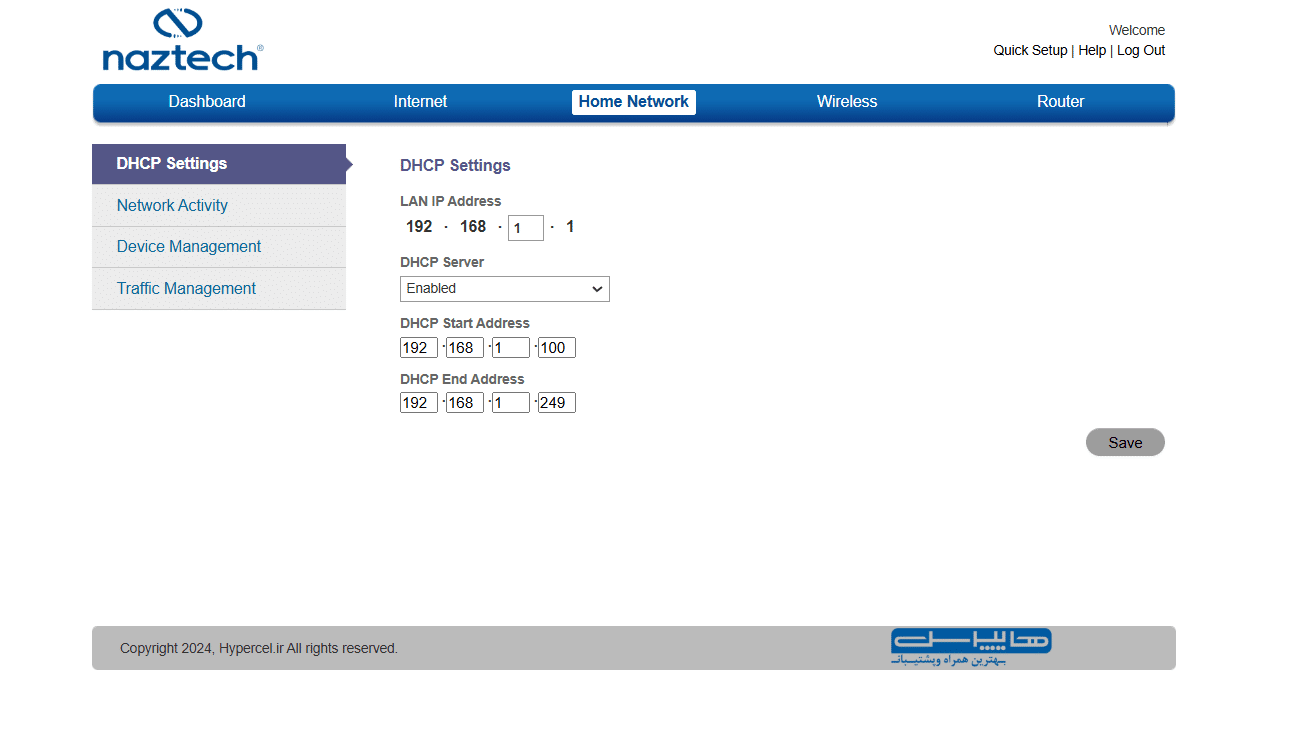Open the Dashboard tab
This screenshot has width=1296, height=738.
tap(207, 102)
